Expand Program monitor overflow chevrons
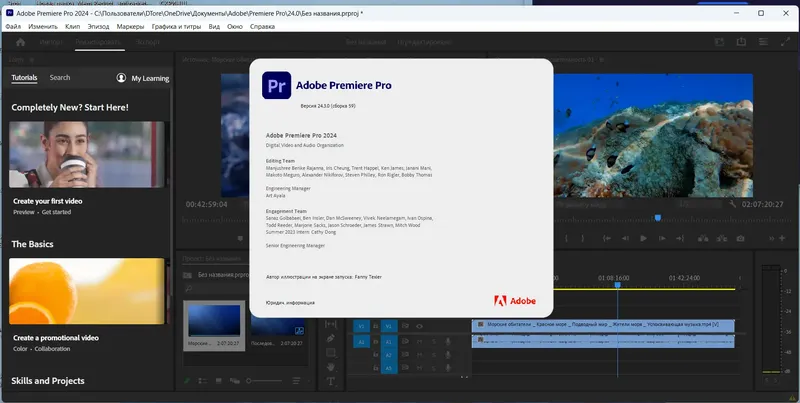Viewport: 800px width, 403px height. (772, 238)
